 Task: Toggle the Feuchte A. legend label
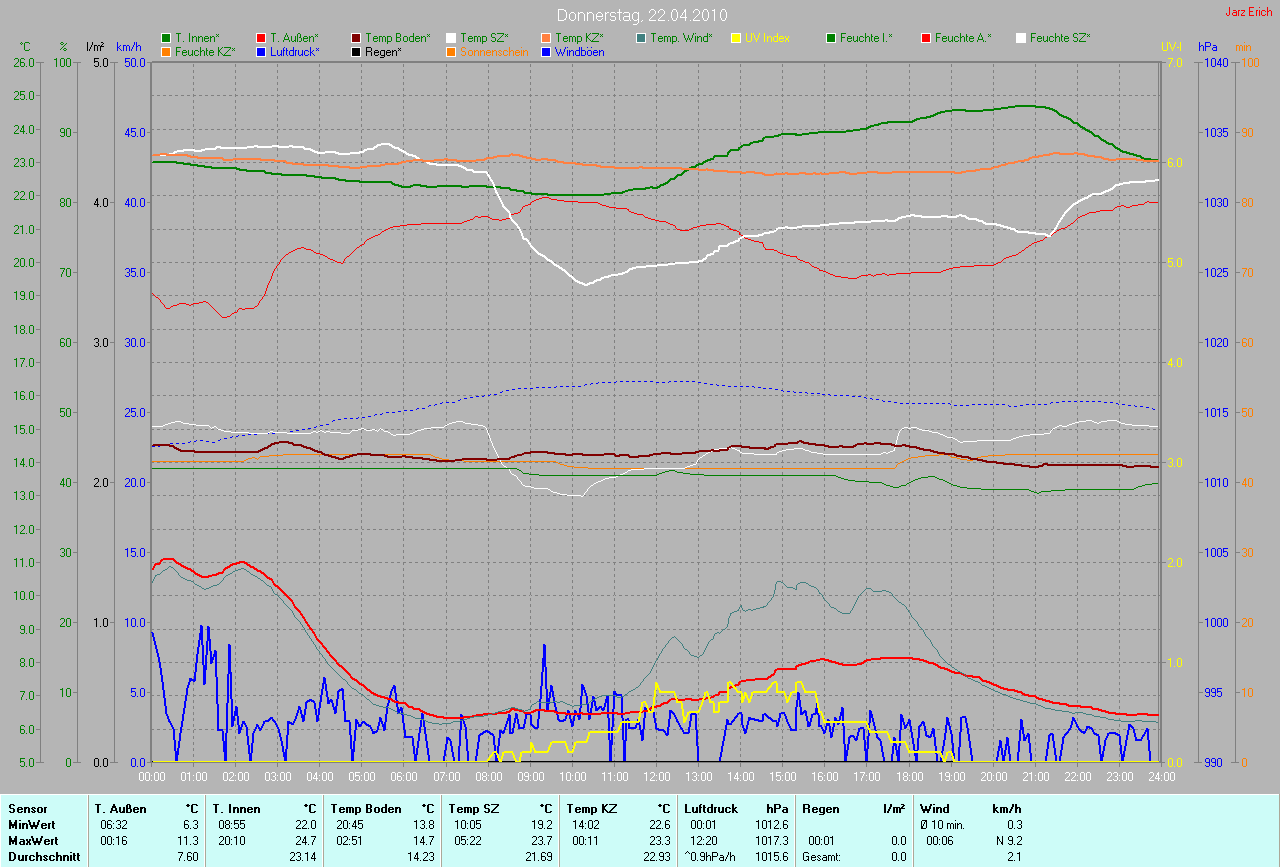click(963, 38)
